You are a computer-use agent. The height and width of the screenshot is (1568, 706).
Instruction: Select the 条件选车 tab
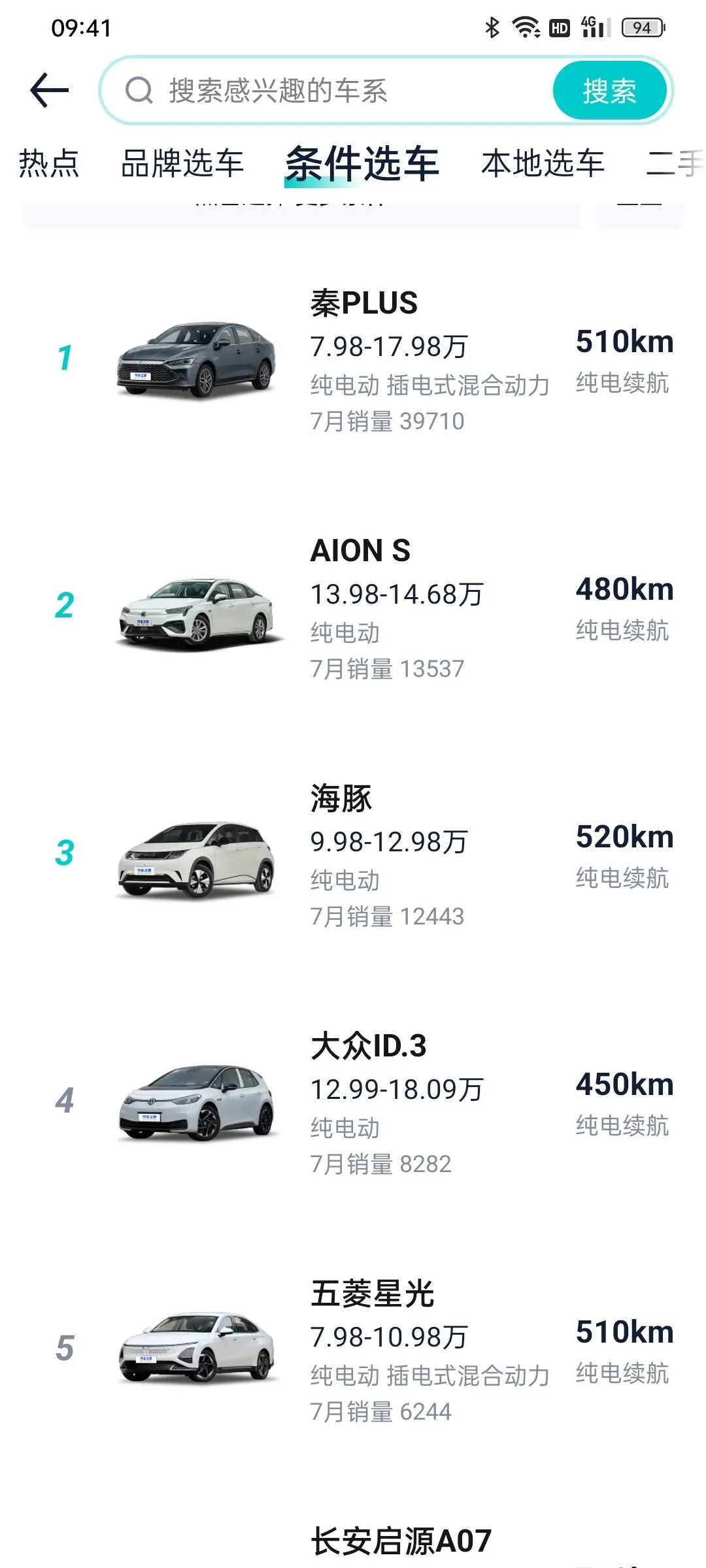[361, 163]
